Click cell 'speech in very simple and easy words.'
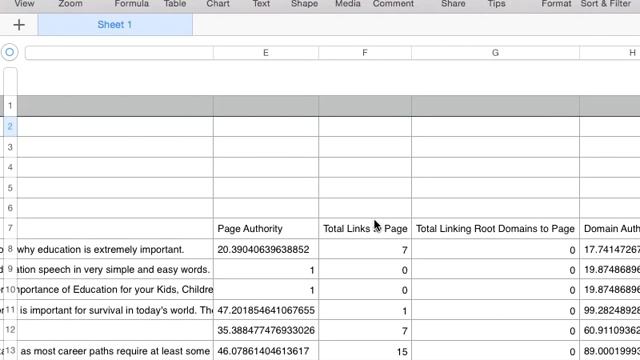This screenshot has height=360, width=640. (115, 270)
